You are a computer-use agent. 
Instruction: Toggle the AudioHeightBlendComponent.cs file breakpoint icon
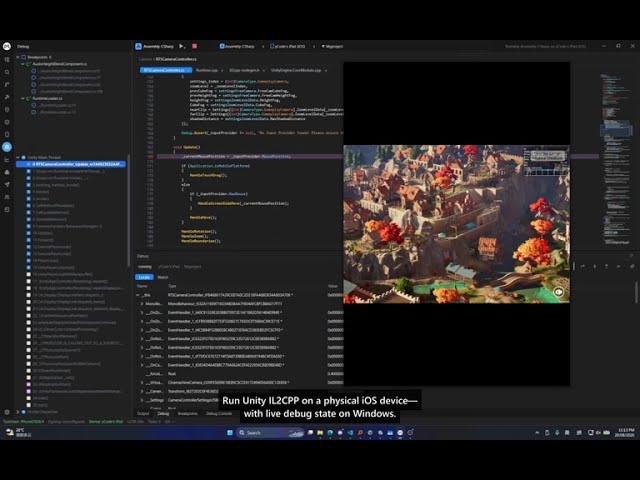click(x=29, y=64)
